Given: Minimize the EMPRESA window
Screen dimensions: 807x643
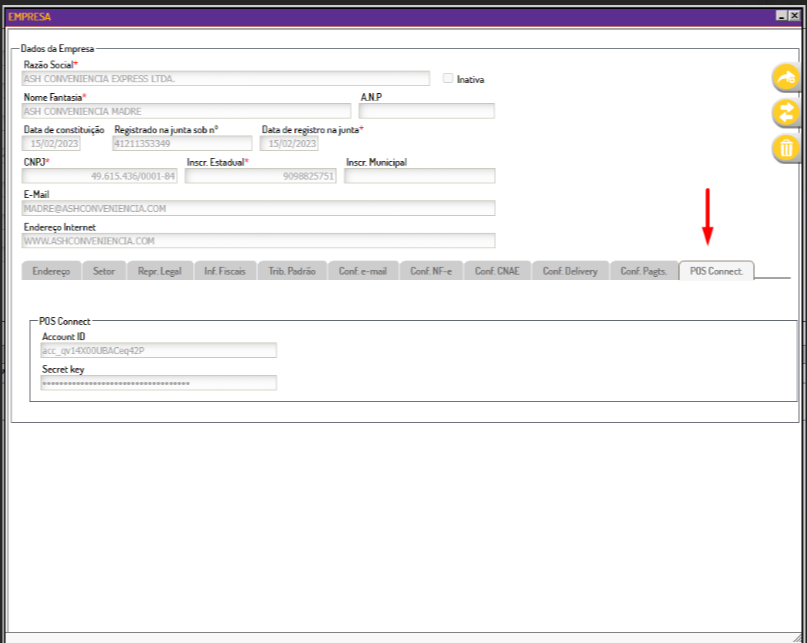Looking at the screenshot, I should pos(781,16).
